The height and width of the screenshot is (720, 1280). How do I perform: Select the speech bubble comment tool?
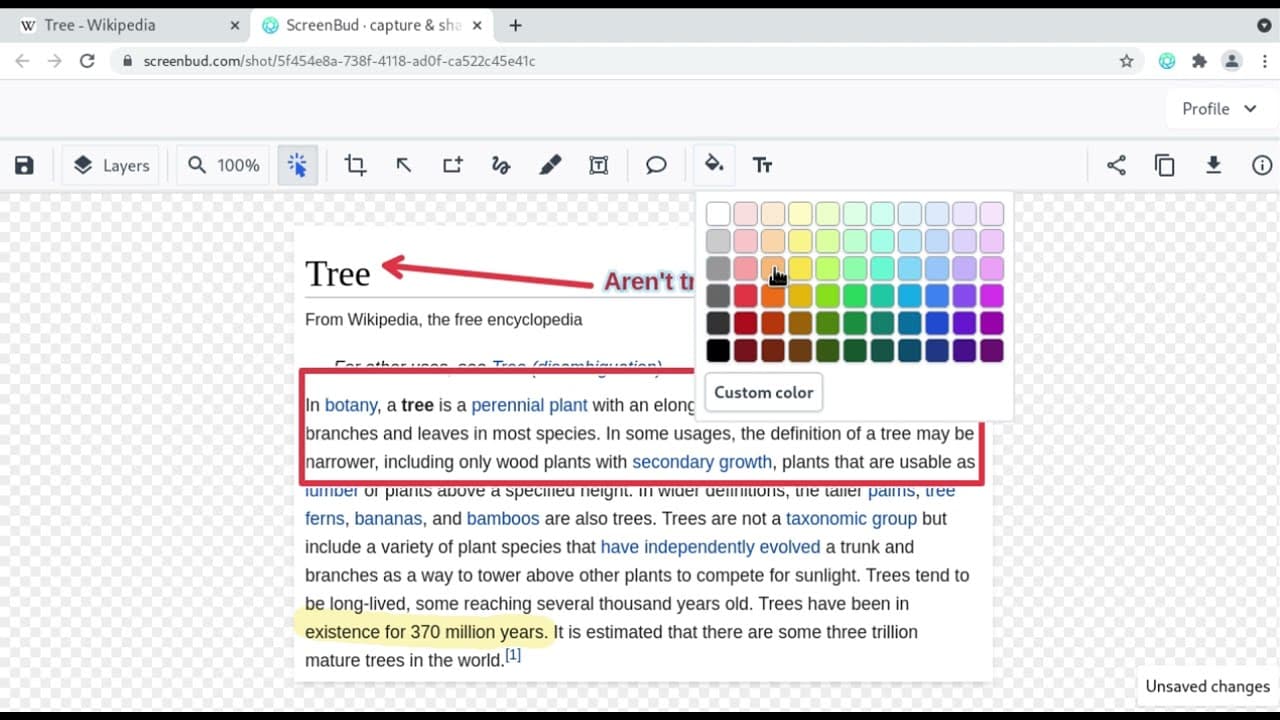pos(656,165)
